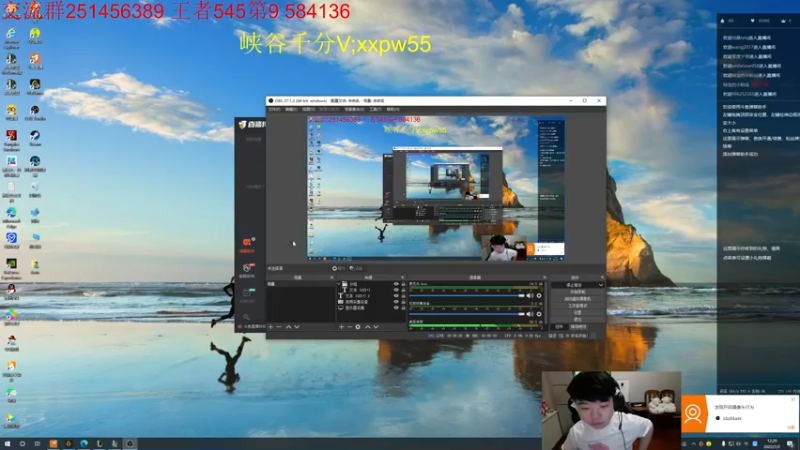Image resolution: width=800 pixels, height=450 pixels.
Task: Move the scene up in the Scenes list
Action: [x=288, y=327]
